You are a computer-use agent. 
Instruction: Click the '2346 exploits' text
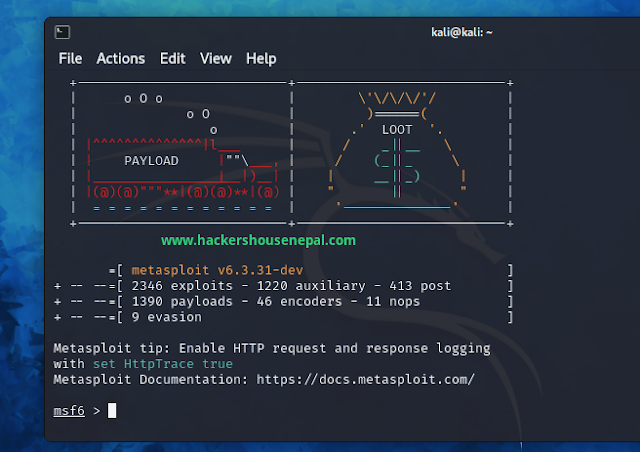(x=182, y=286)
